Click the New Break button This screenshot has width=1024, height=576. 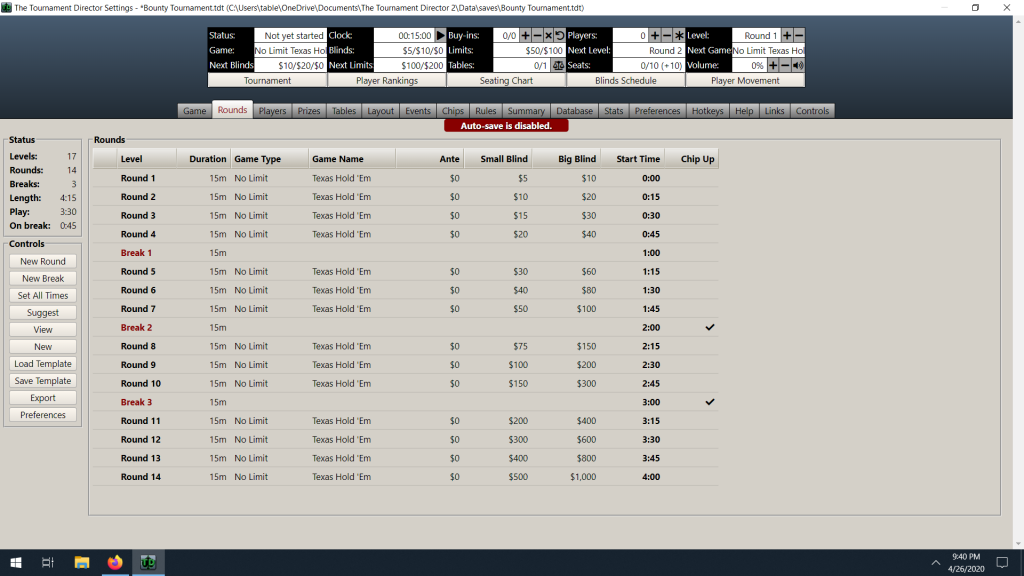pyautogui.click(x=42, y=278)
